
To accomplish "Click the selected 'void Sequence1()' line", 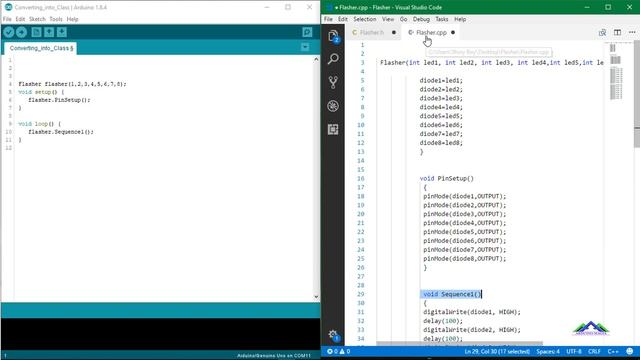I will pyautogui.click(x=451, y=294).
